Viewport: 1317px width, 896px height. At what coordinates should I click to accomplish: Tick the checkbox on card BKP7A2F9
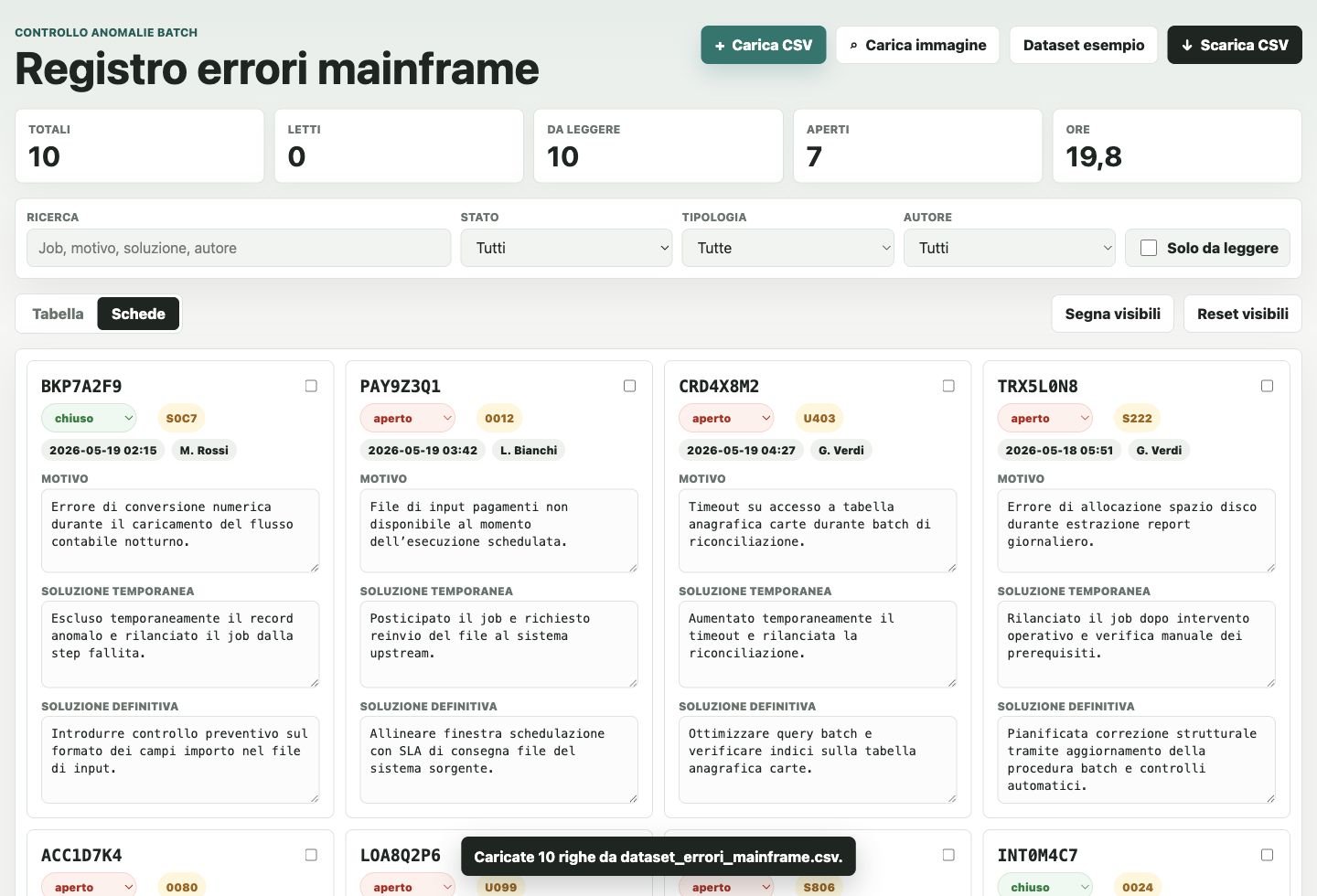(x=311, y=386)
